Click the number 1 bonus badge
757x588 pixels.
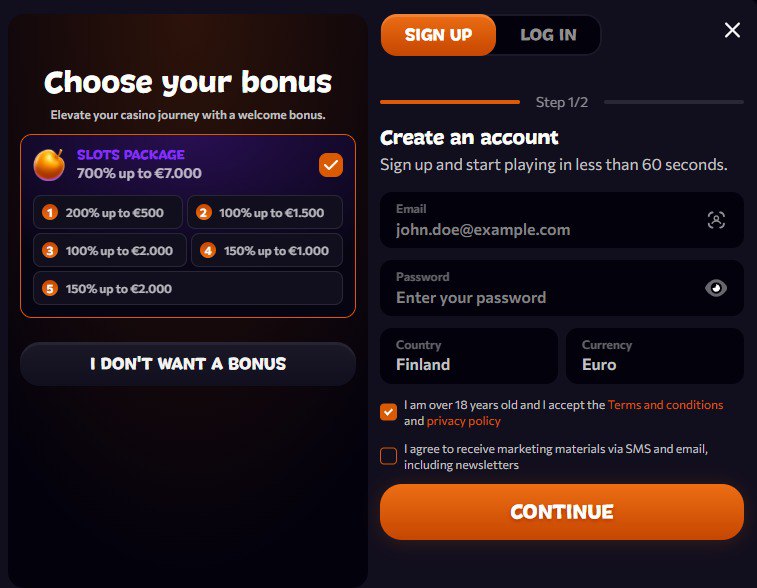pos(50,212)
